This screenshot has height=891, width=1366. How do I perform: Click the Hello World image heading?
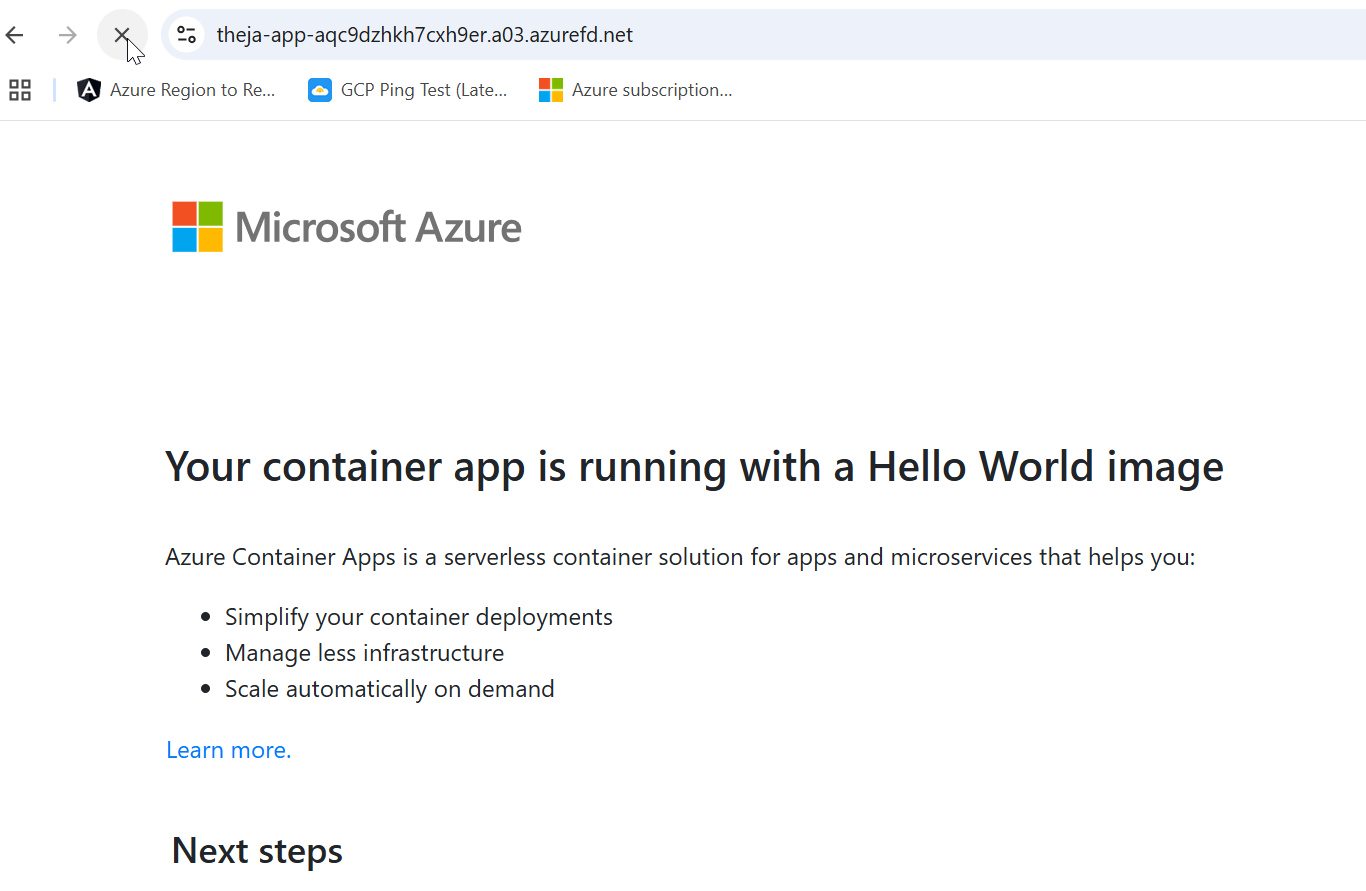pyautogui.click(x=694, y=467)
